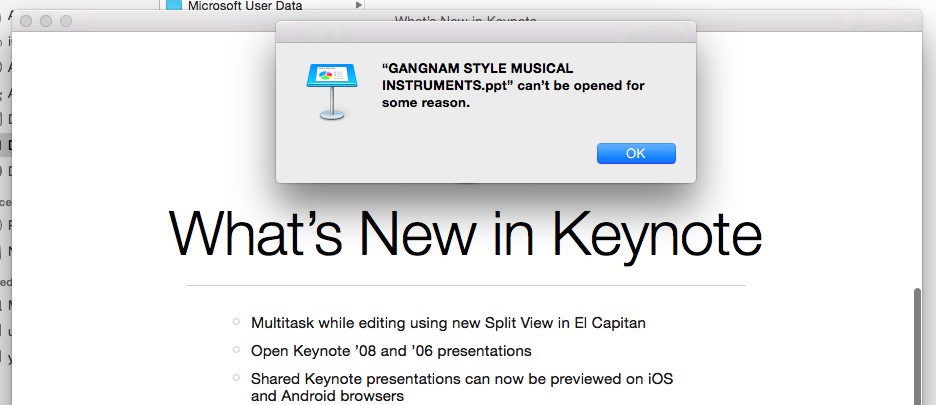This screenshot has width=936, height=405.
Task: Click the "can't be opened" error message text
Action: pos(513,85)
